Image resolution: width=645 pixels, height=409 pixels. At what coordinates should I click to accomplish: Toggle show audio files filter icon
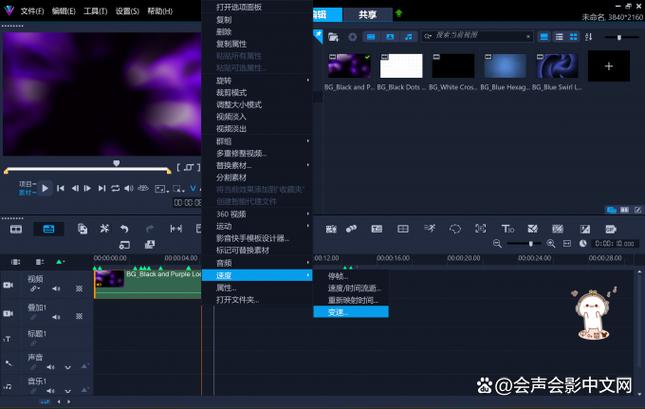point(408,37)
